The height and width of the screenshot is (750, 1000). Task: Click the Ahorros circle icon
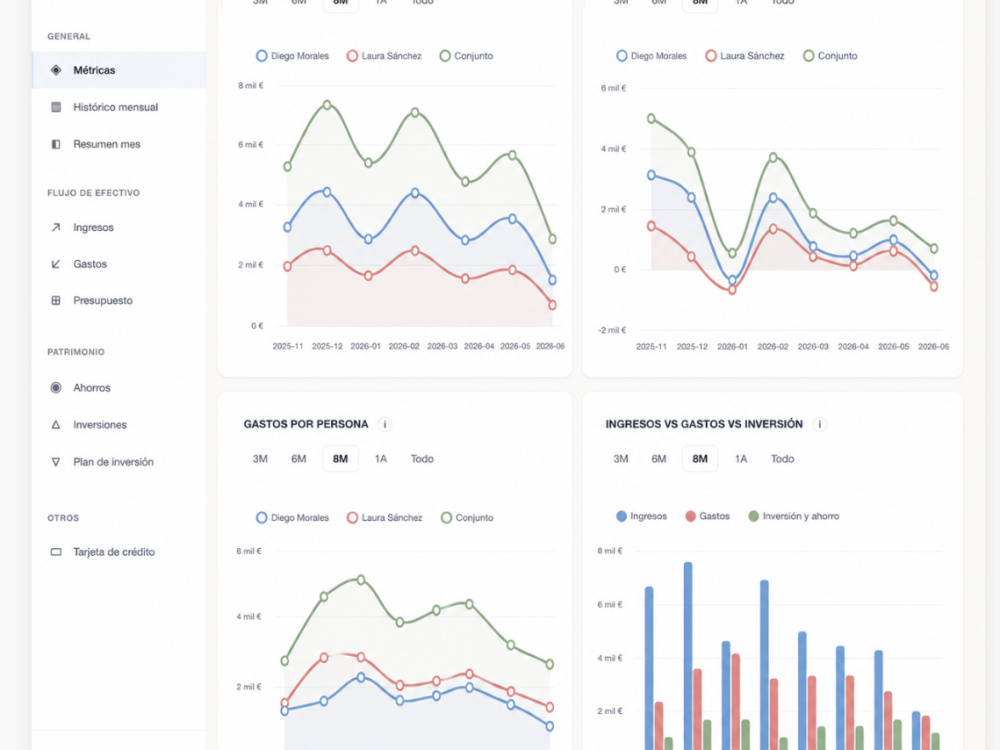pyautogui.click(x=56, y=388)
